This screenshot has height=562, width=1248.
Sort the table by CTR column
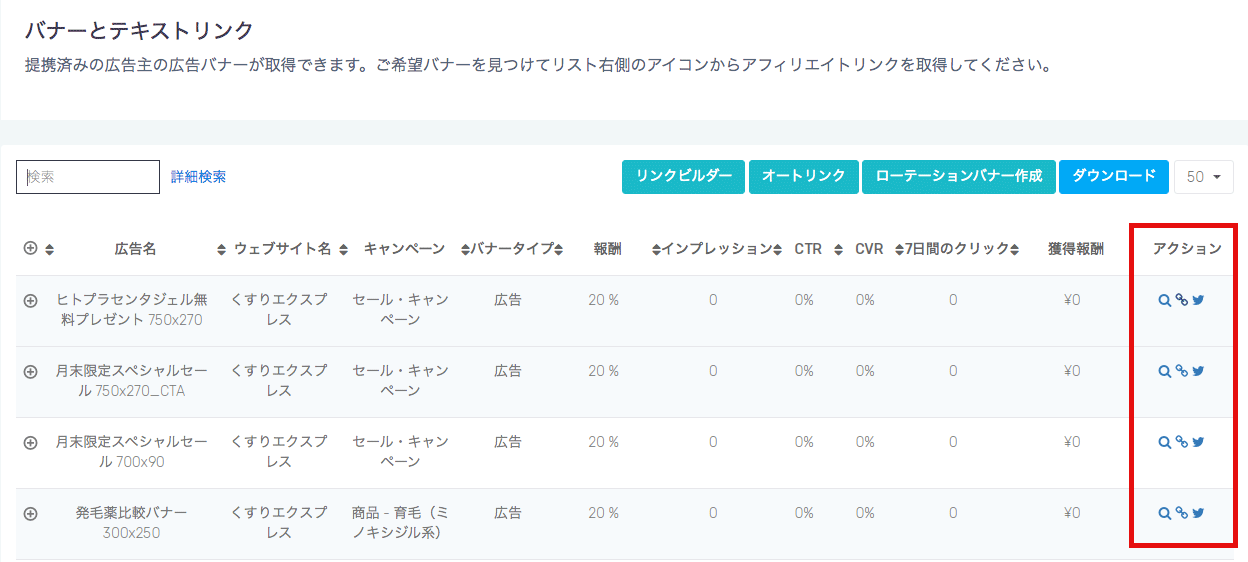tap(808, 249)
